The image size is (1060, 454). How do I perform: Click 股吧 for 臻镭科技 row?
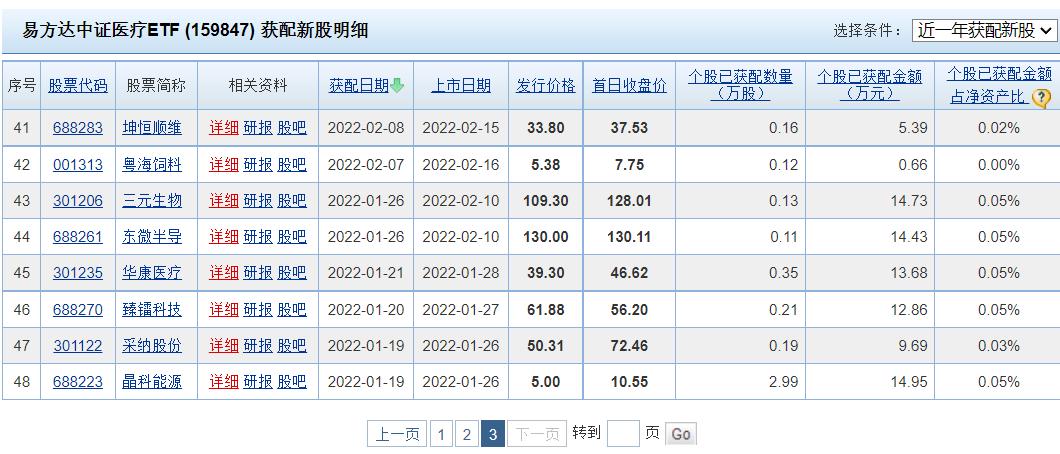(x=292, y=309)
